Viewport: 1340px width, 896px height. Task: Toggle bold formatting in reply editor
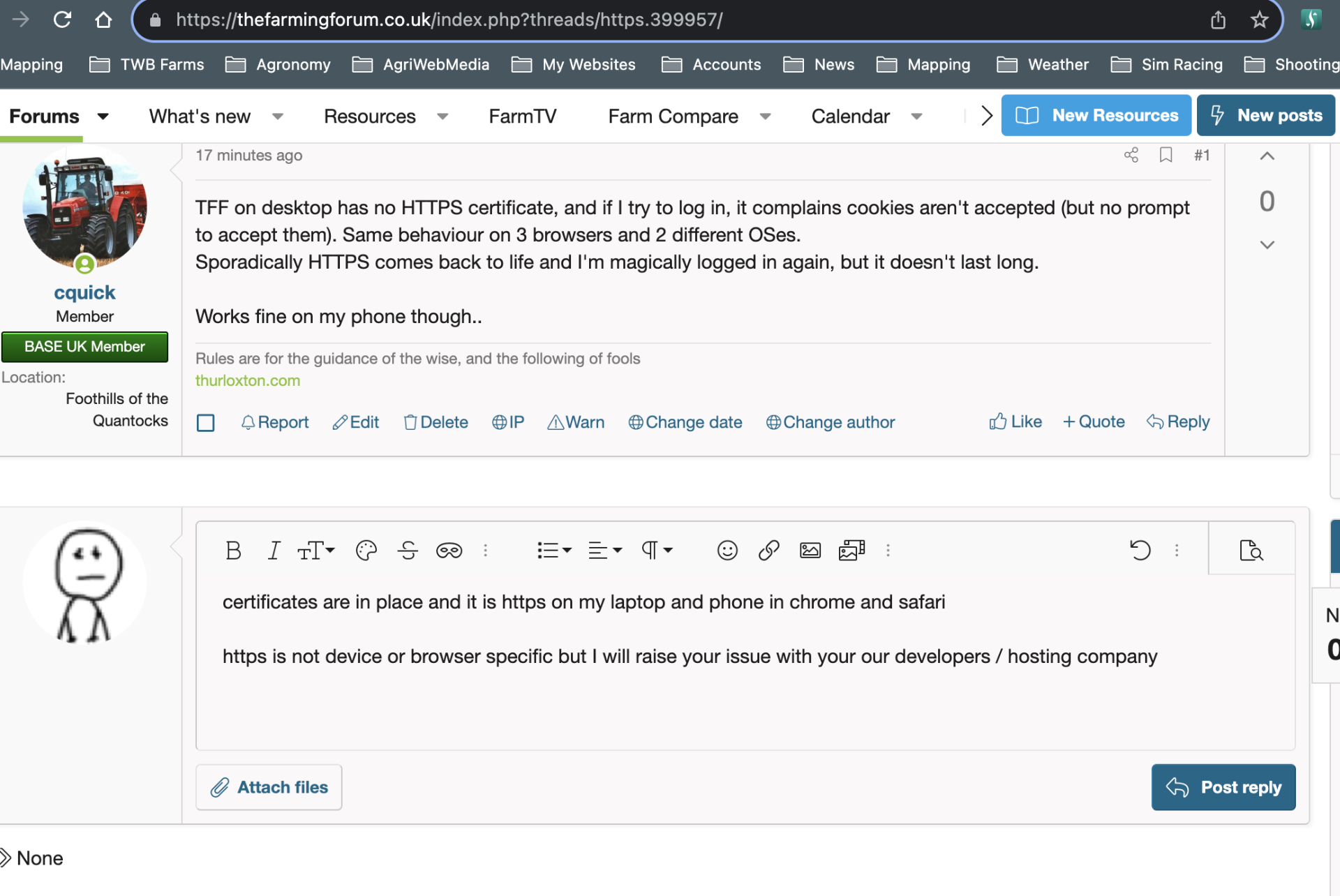pos(233,551)
